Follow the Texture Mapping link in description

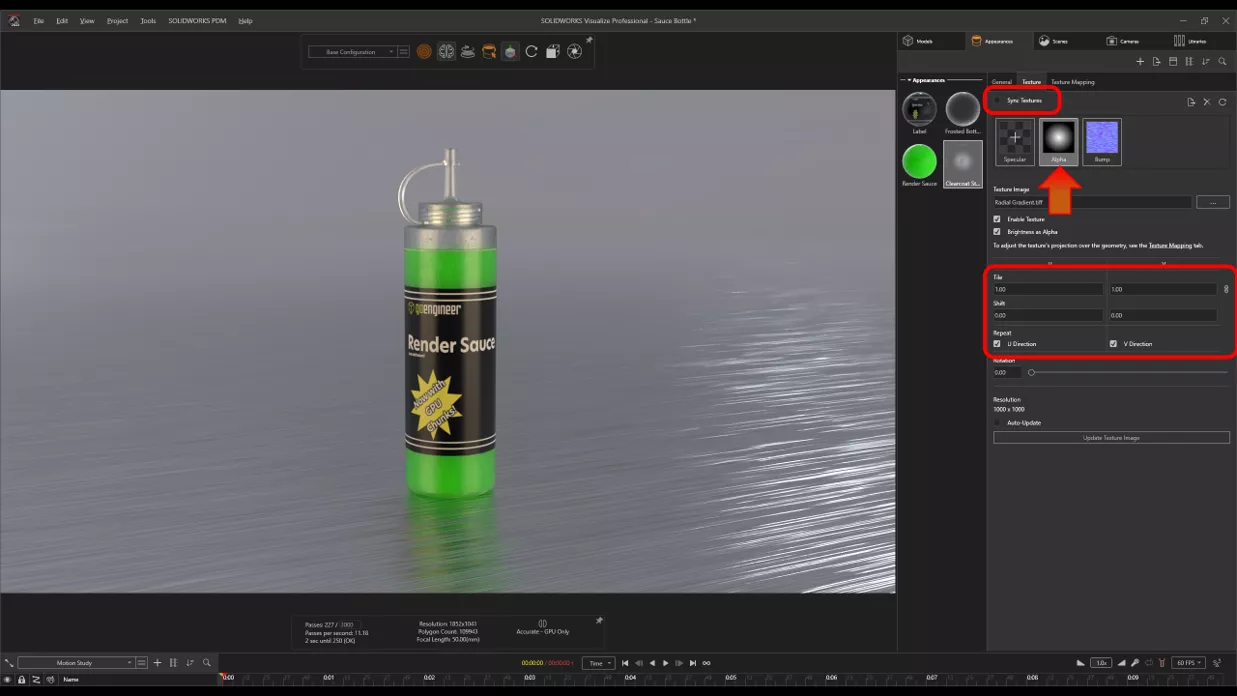tap(1170, 245)
